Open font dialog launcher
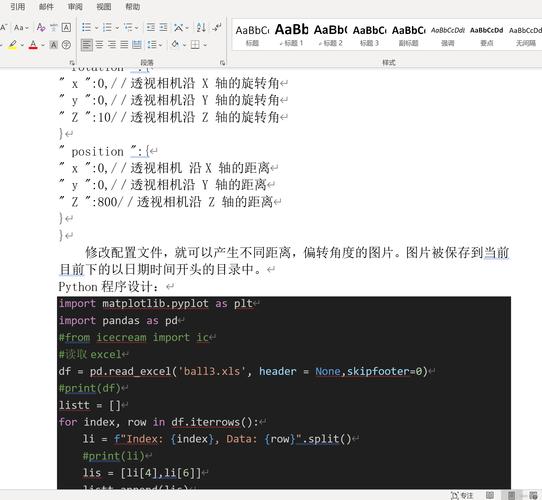The height and width of the screenshot is (500, 542). point(72,63)
